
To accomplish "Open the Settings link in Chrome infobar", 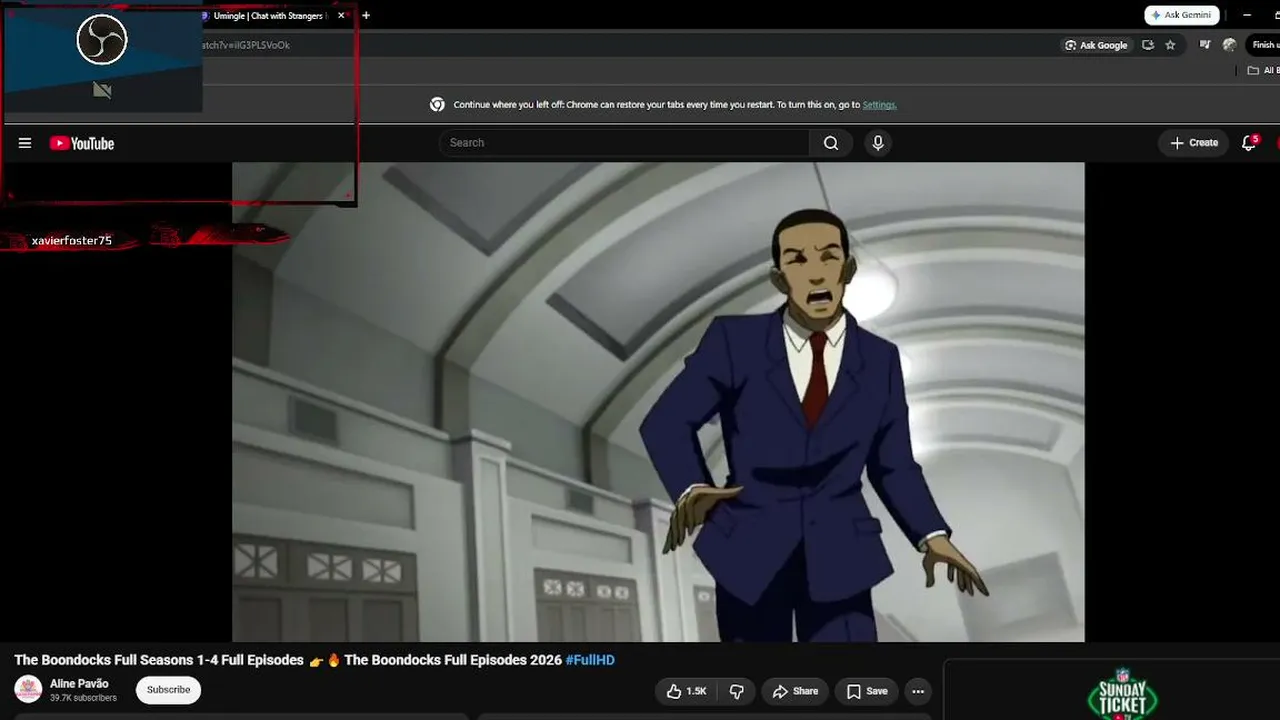I will [x=879, y=105].
